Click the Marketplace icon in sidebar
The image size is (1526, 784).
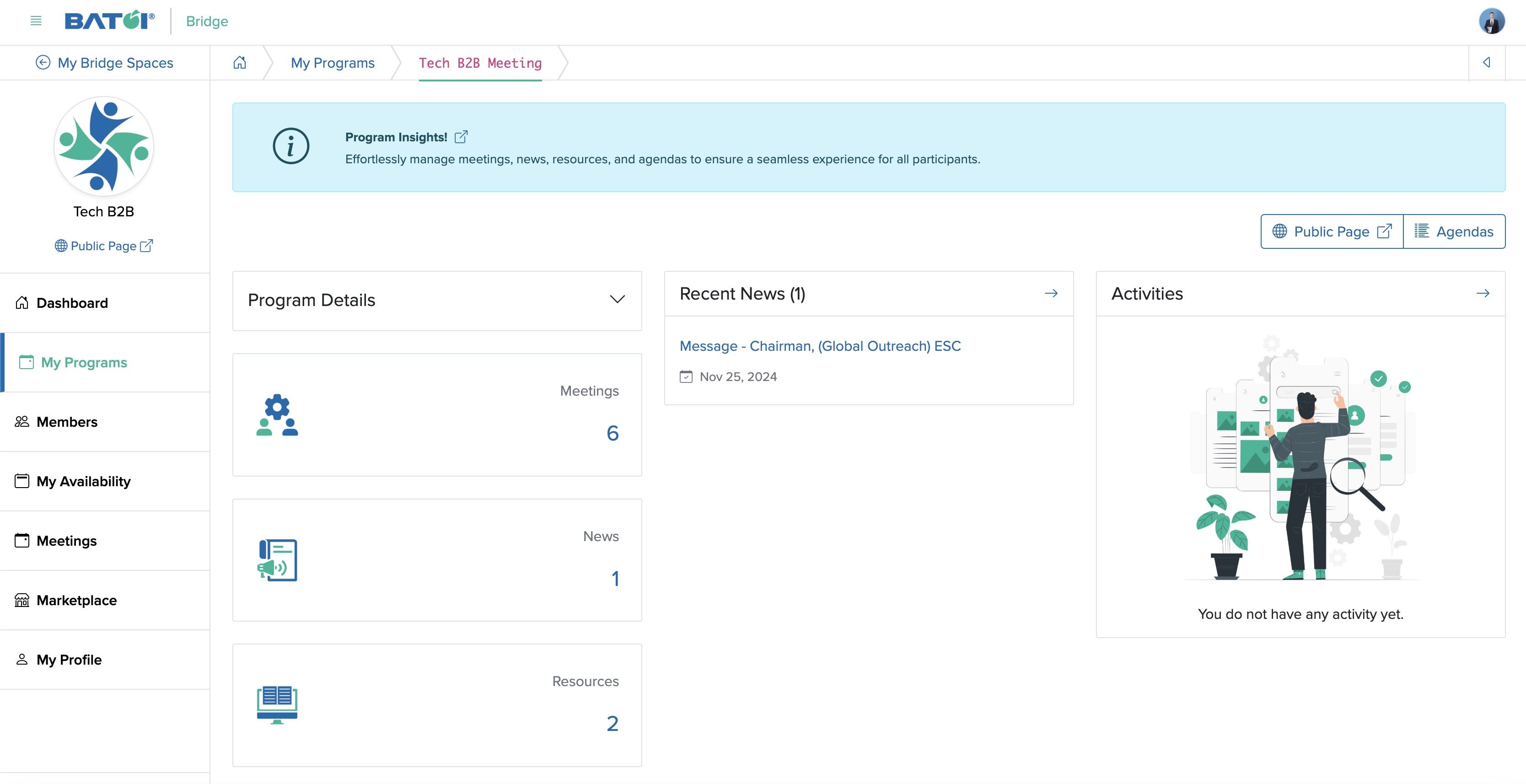[x=22, y=600]
